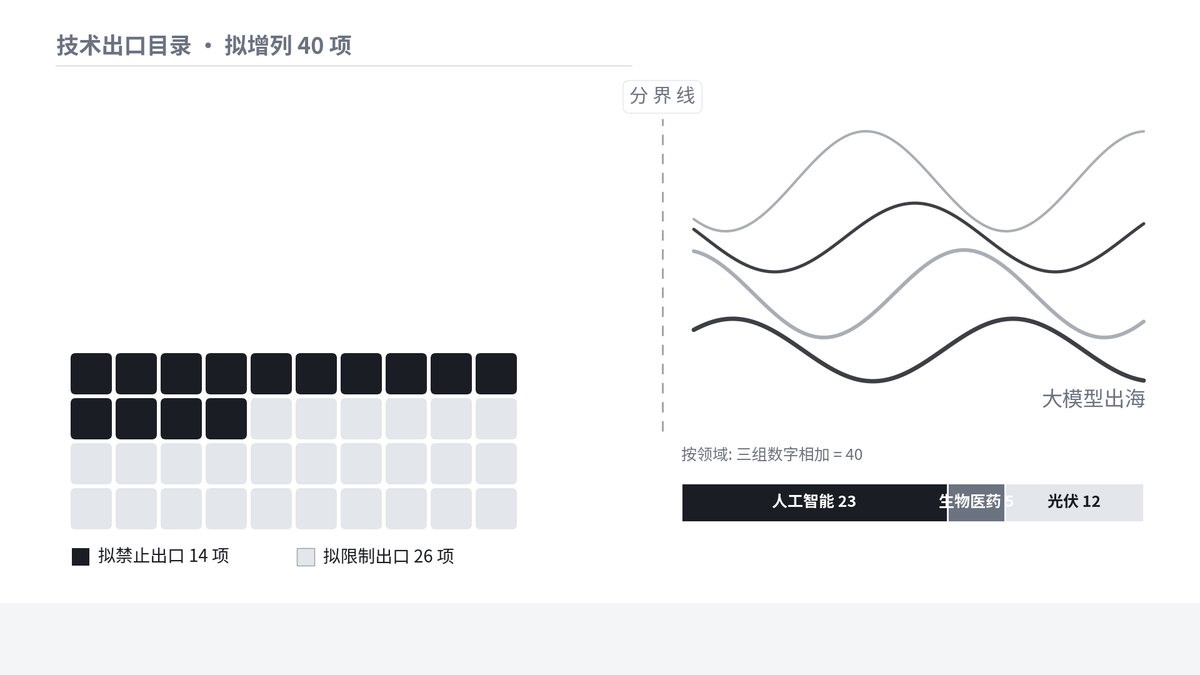Select the 大模型出海 line label
This screenshot has width=1200, height=675.
1093,399
